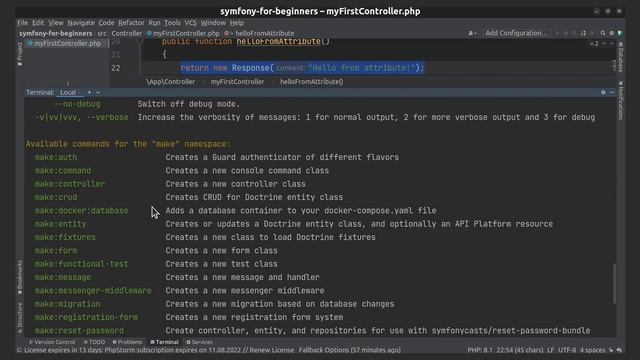Change 4 spaces indent setting
This screenshot has width=640, height=360.
[x=593, y=350]
